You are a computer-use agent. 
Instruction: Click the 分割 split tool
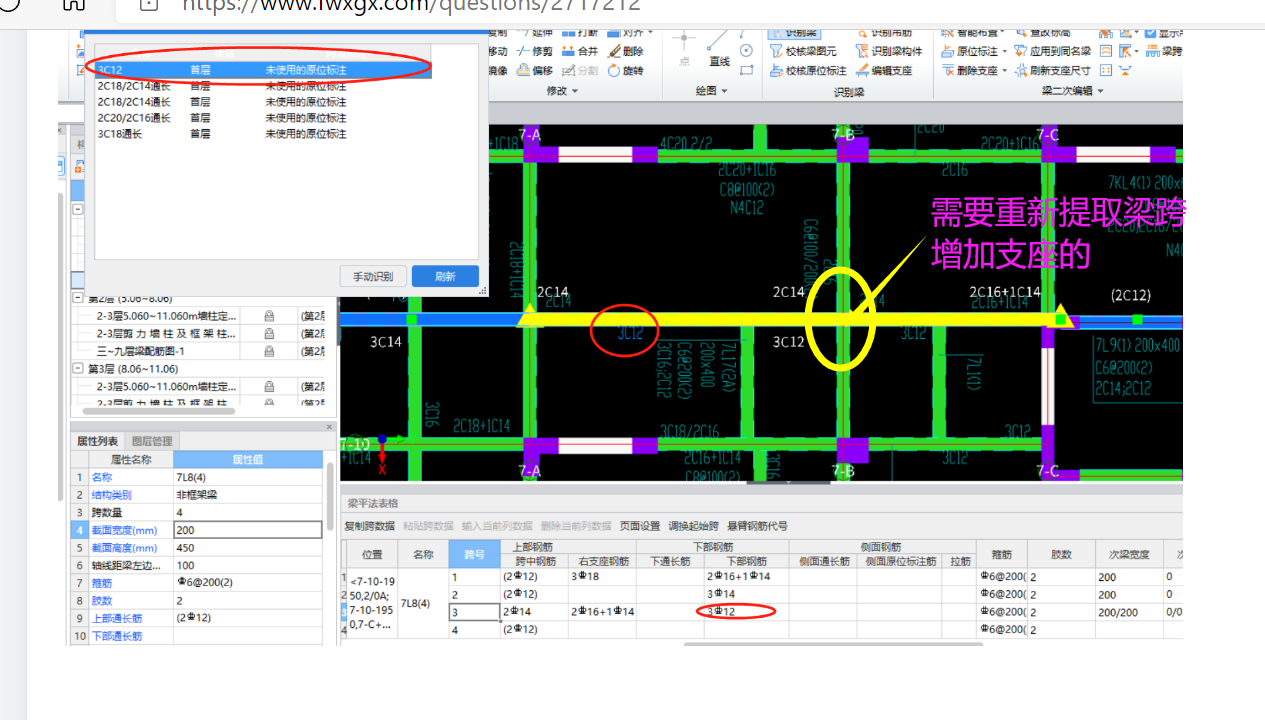(x=580, y=71)
